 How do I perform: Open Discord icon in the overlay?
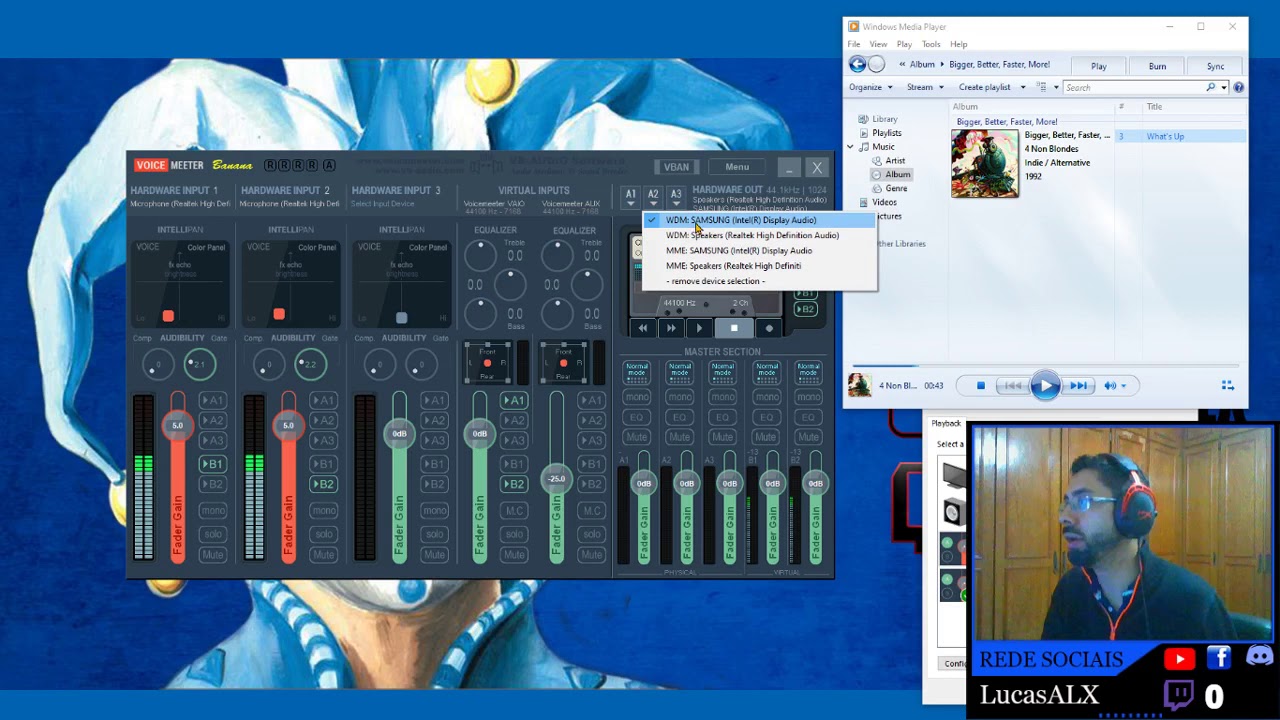point(1260,657)
